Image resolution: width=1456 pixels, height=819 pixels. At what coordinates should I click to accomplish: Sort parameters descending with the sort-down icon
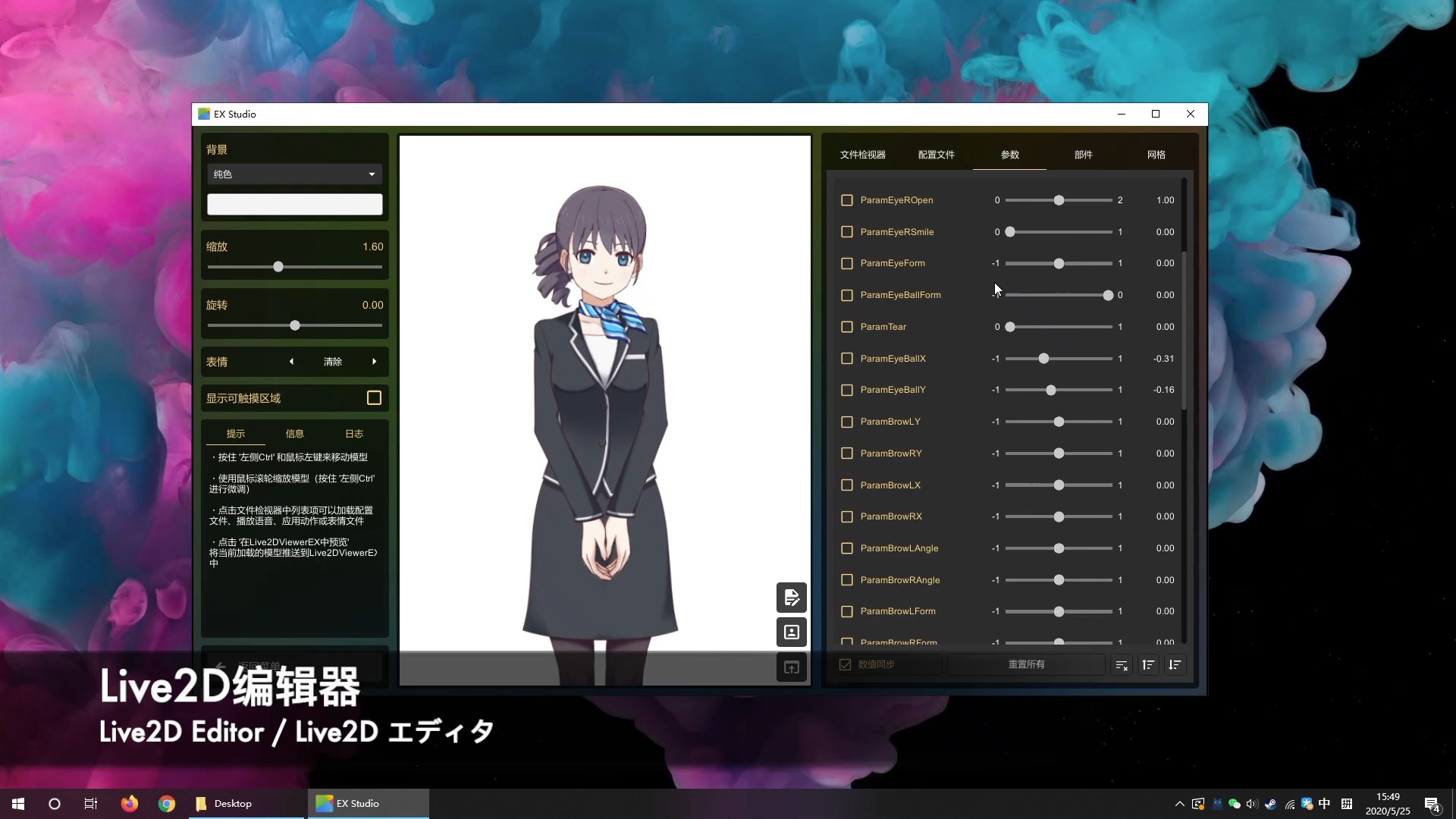(1175, 664)
